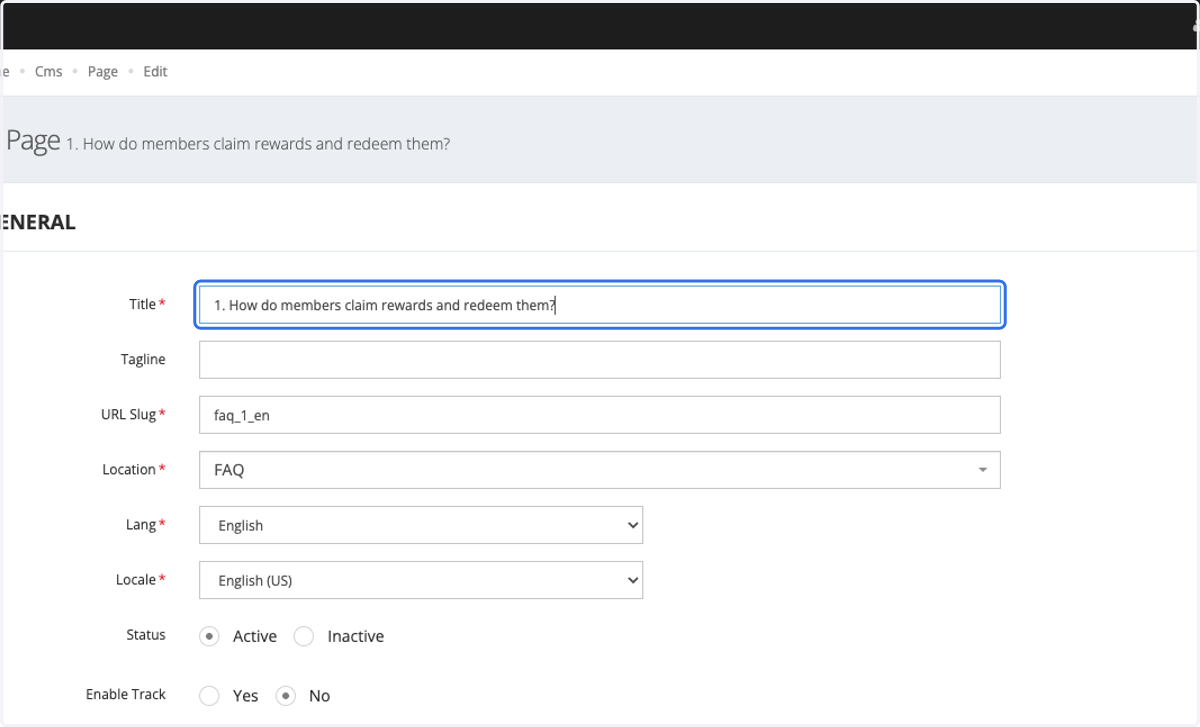The width and height of the screenshot is (1200, 727).
Task: Click the URL Slug field containing faq_1_en
Action: tap(600, 415)
